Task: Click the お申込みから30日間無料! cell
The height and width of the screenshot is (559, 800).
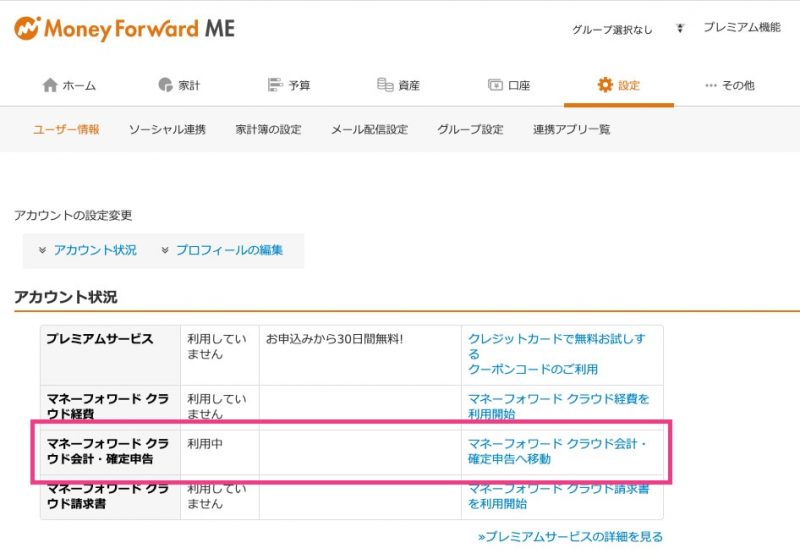Action: pyautogui.click(x=360, y=355)
